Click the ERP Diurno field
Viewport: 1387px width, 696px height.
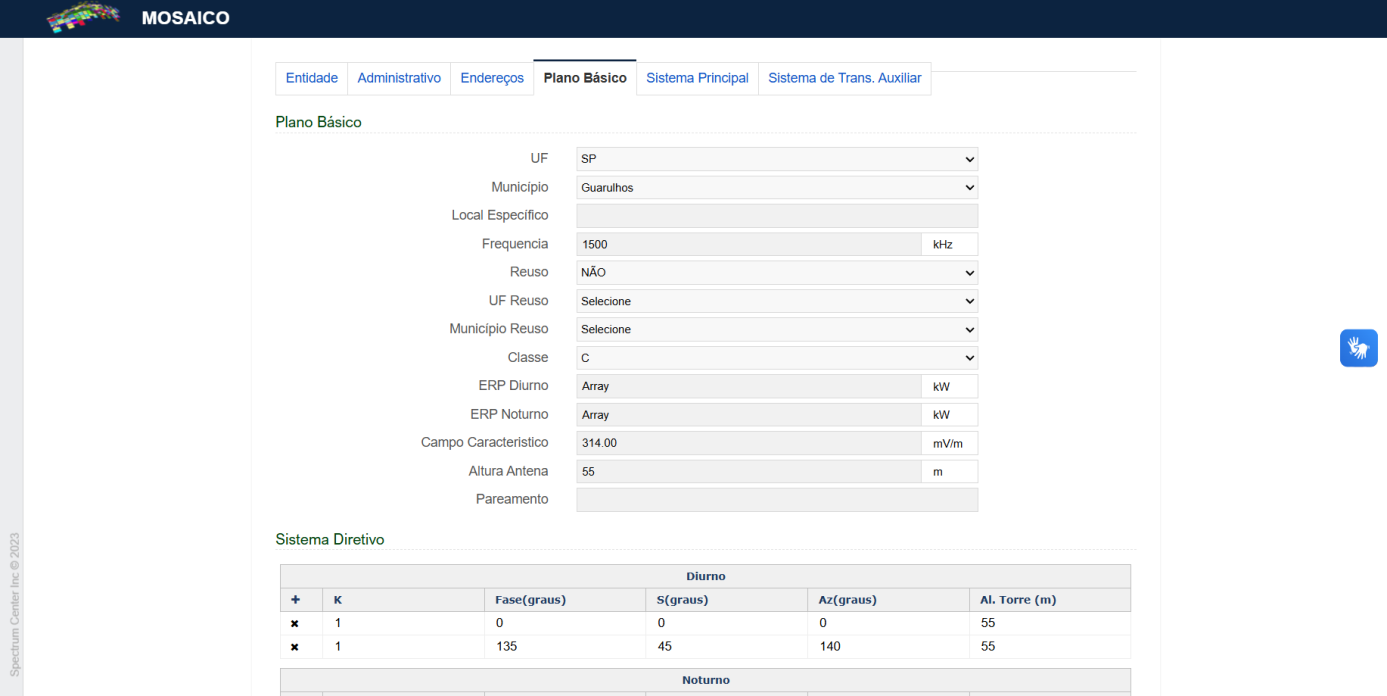pyautogui.click(x=749, y=386)
